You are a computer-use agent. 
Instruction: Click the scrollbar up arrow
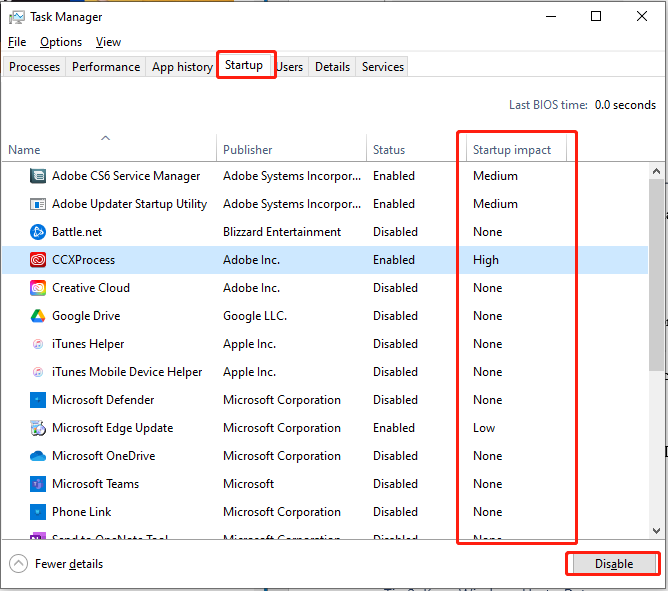pyautogui.click(x=656, y=171)
